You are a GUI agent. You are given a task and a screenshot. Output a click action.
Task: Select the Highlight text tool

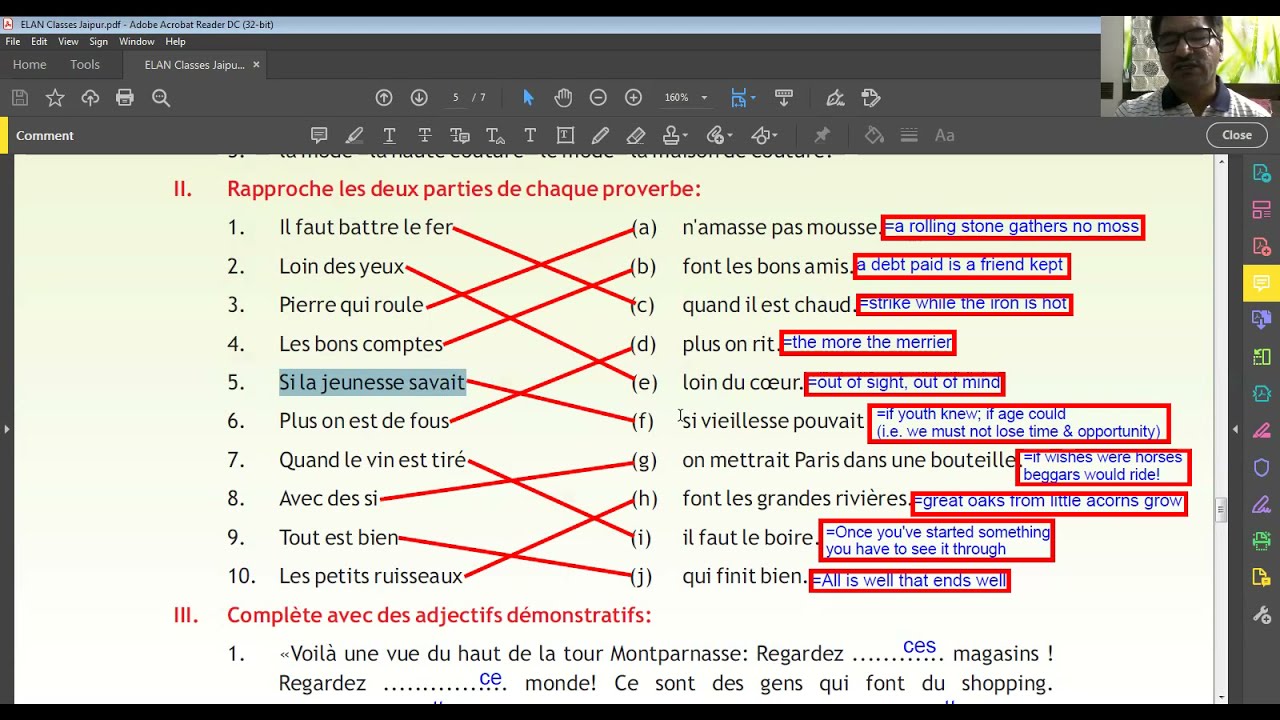click(x=354, y=135)
